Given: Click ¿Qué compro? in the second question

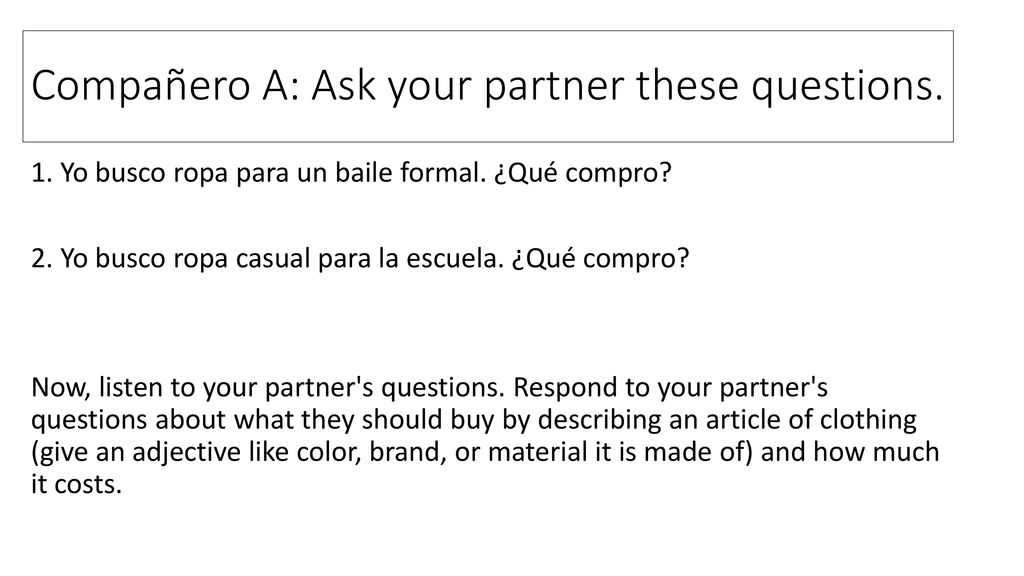Looking at the screenshot, I should tap(600, 259).
